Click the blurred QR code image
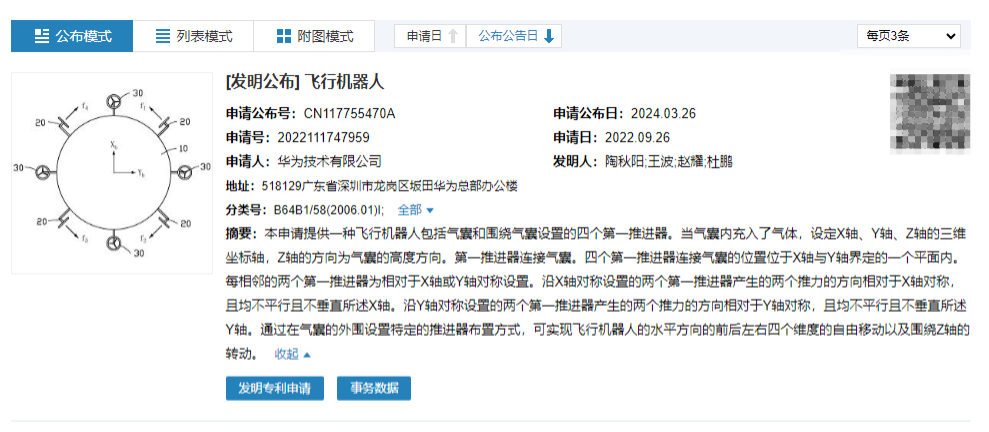Viewport: 989px width, 432px height. click(930, 114)
